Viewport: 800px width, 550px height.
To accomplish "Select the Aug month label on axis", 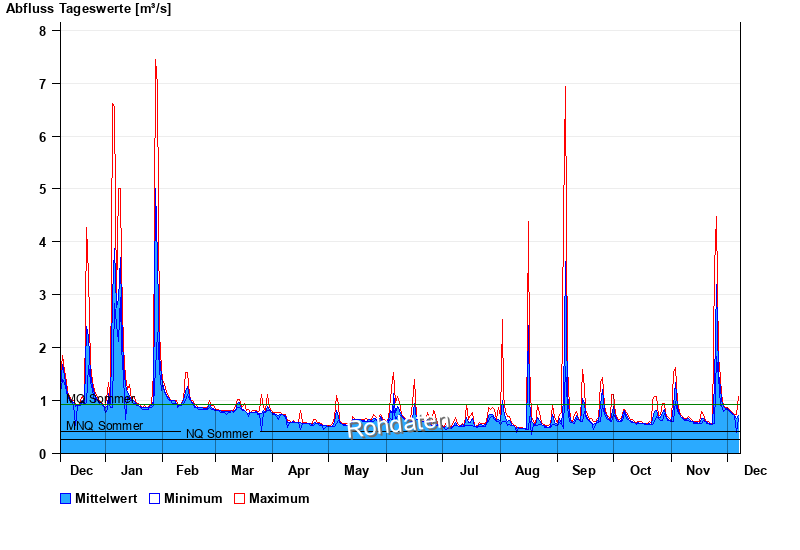I will [527, 471].
